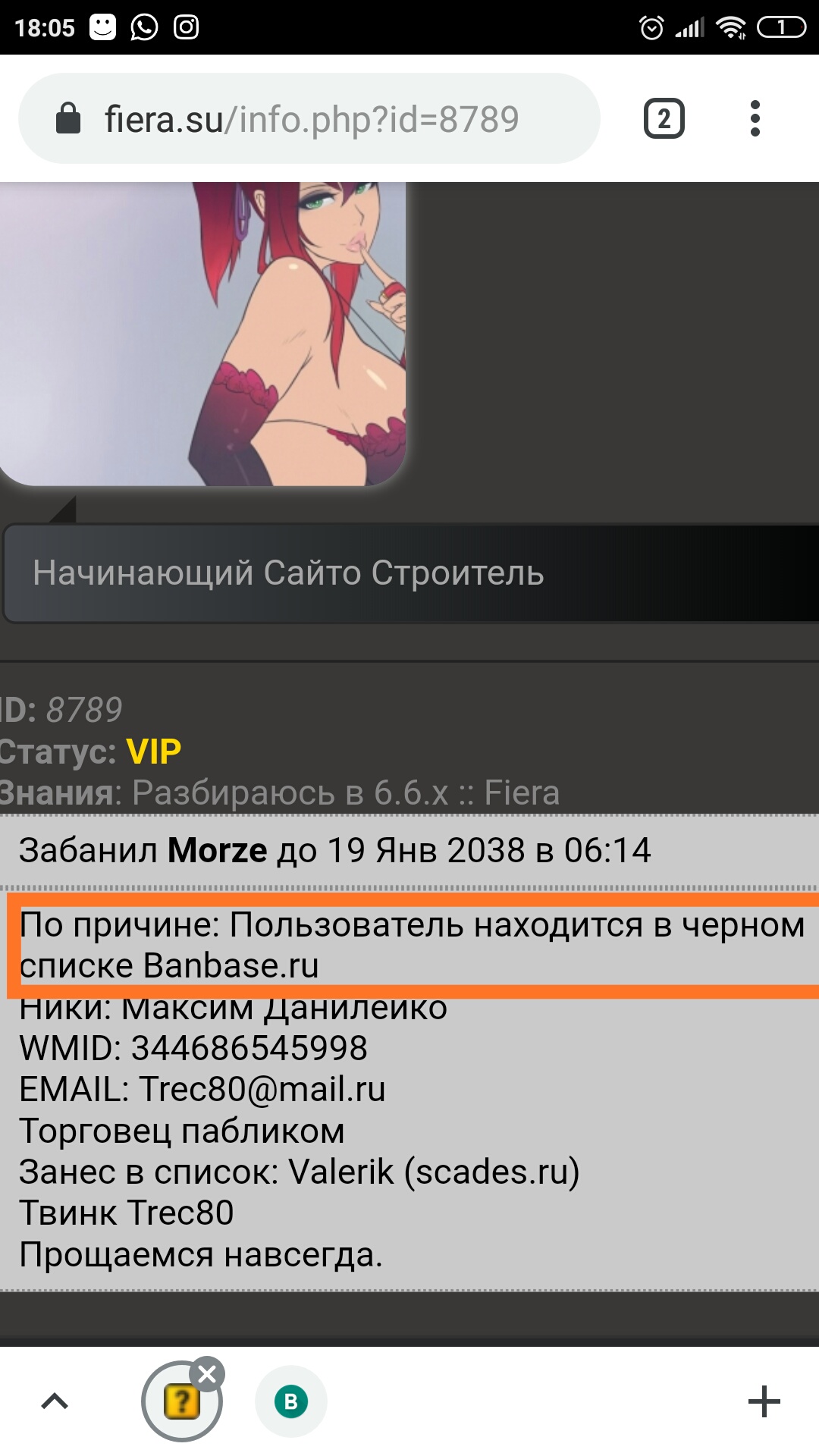
Task: Open the user's avatar image
Action: click(x=202, y=334)
